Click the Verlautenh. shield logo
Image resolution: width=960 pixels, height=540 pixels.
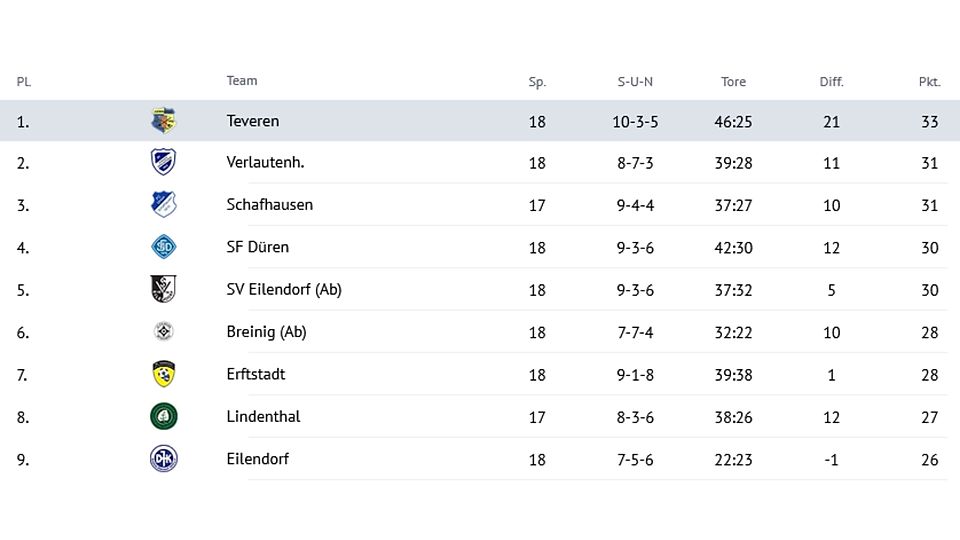pos(163,162)
